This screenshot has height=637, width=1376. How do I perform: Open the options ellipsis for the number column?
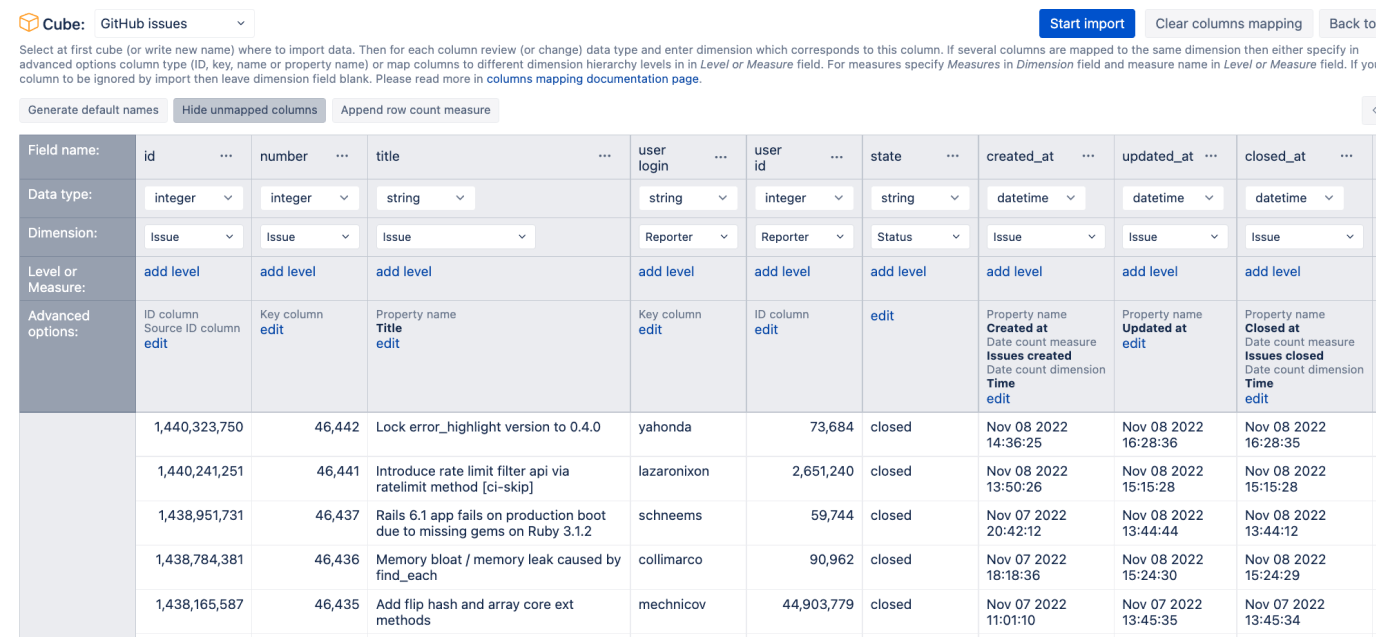pyautogui.click(x=342, y=156)
